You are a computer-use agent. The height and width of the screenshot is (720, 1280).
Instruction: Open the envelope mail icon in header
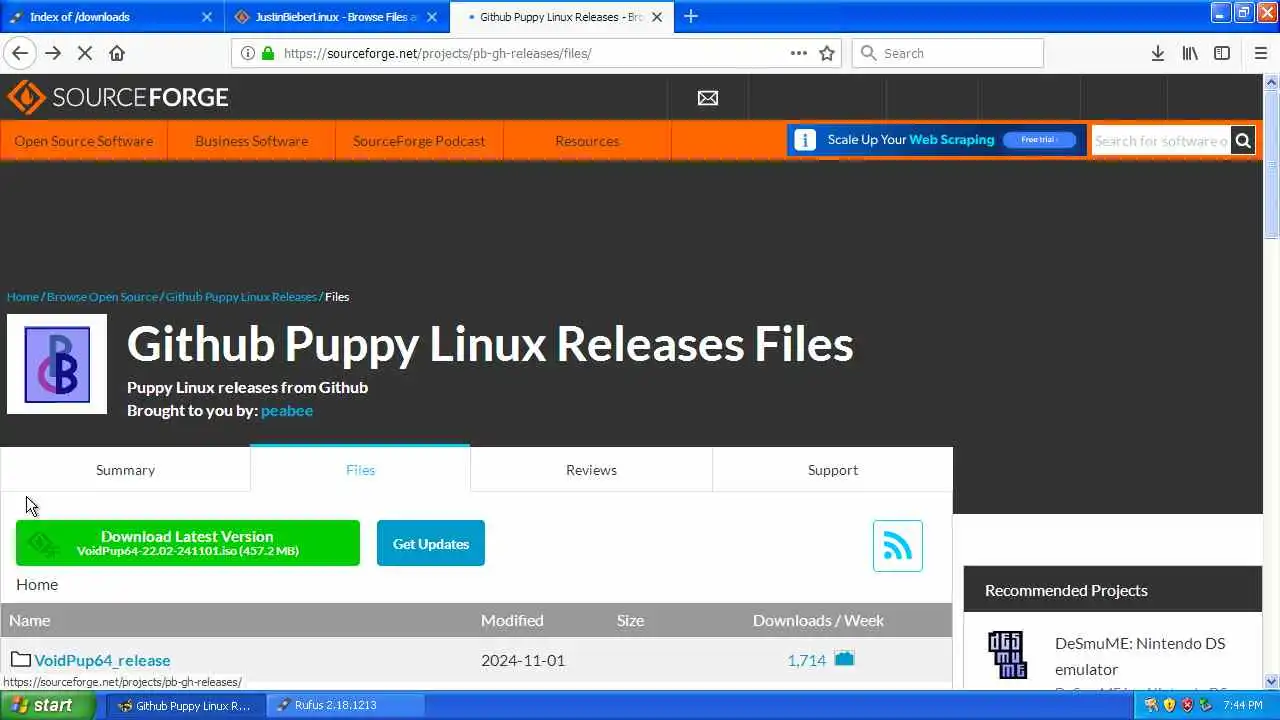tap(708, 98)
